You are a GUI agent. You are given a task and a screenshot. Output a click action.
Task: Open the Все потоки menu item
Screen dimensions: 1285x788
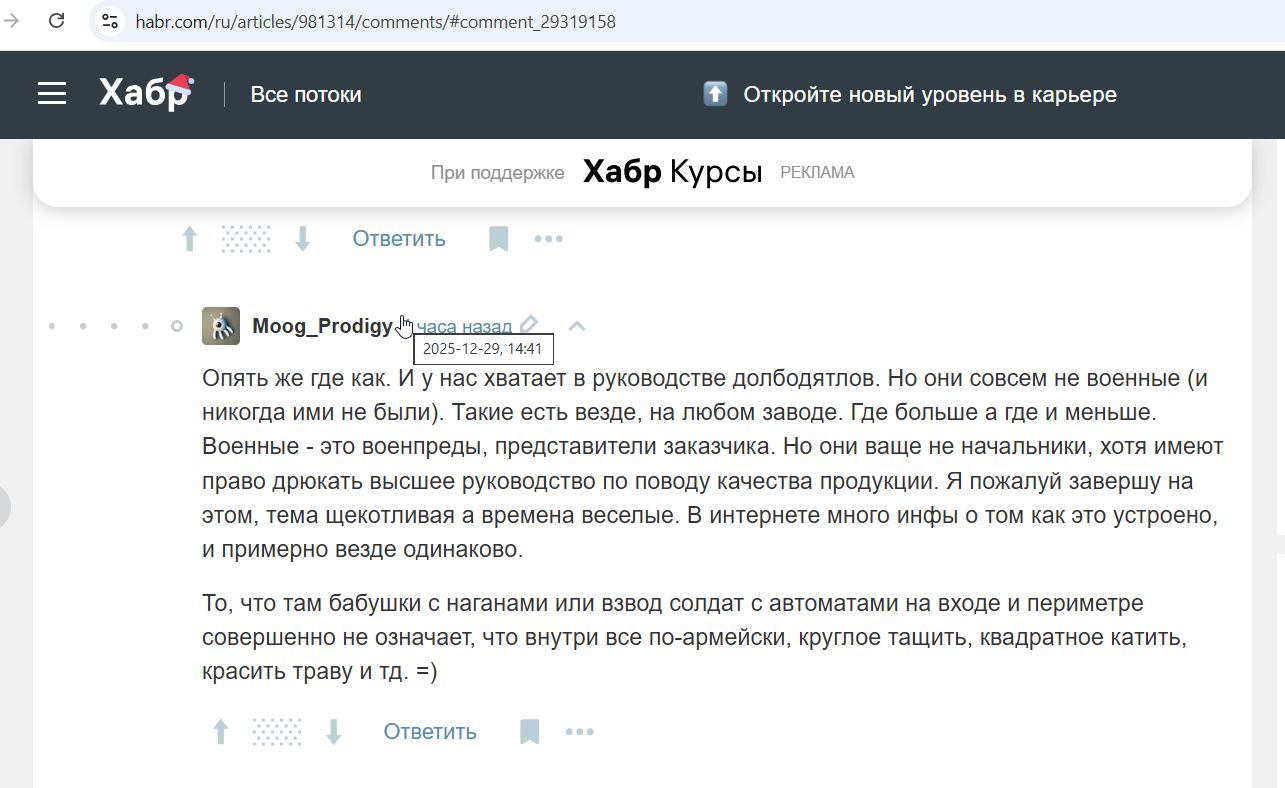coord(306,93)
